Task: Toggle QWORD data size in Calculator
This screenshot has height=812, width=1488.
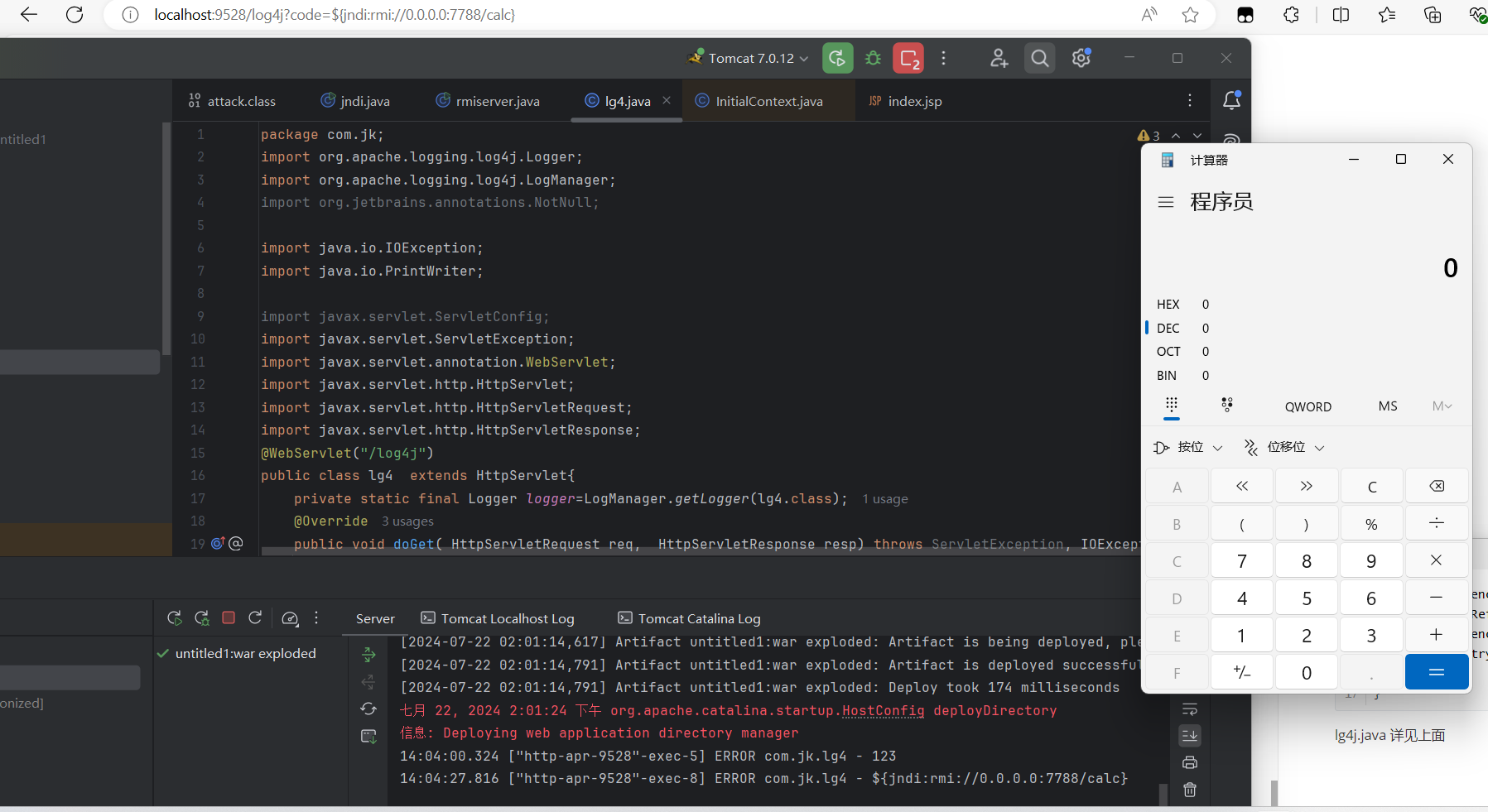Action: click(x=1308, y=406)
